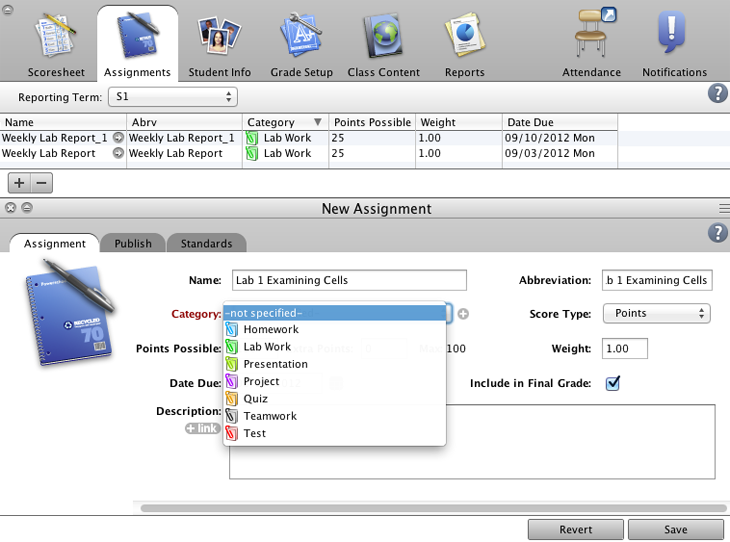Click the add category plus icon
Screen dimensions: 730x542
[463, 314]
